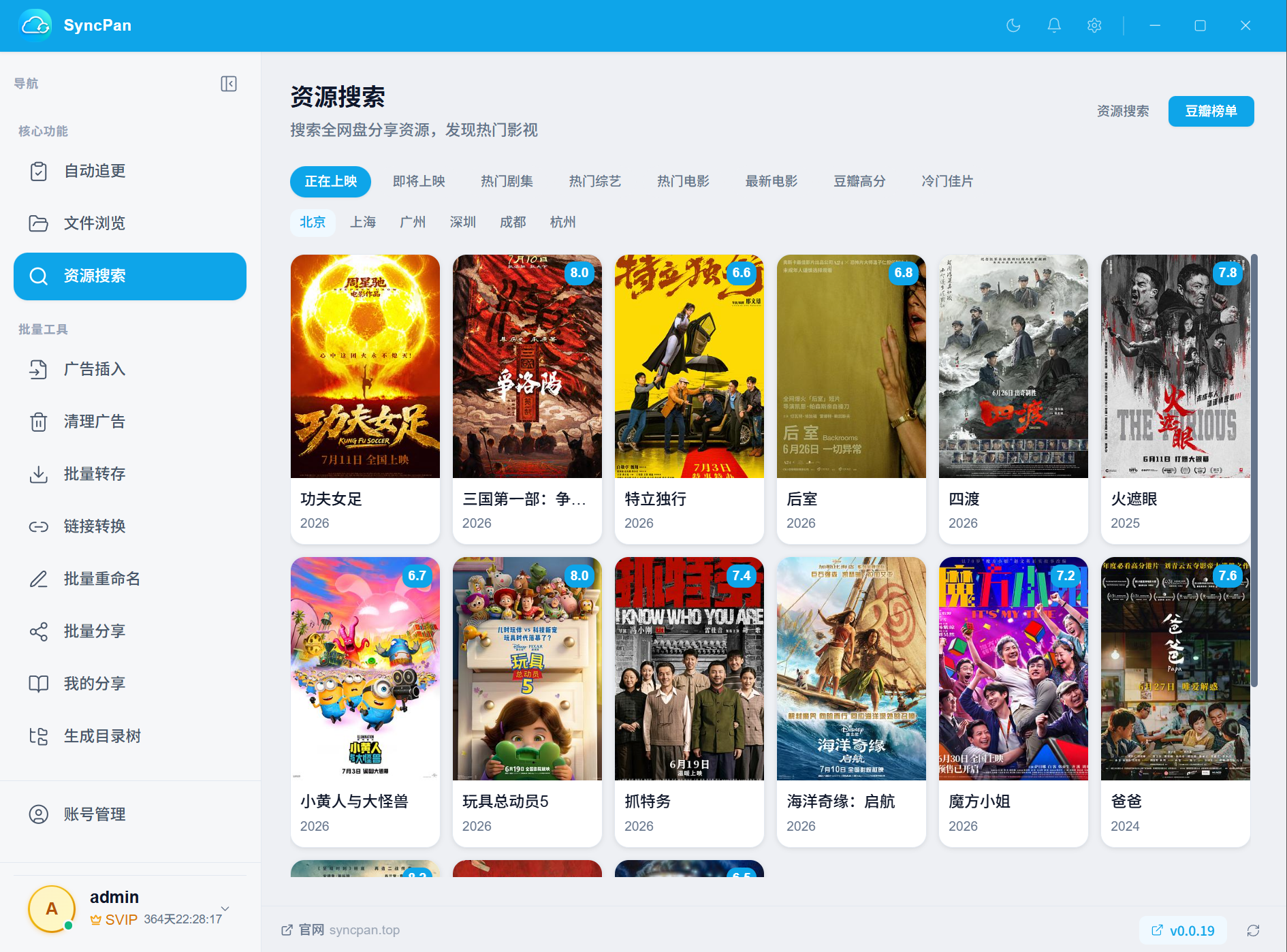The height and width of the screenshot is (952, 1287).
Task: Open 文件浏览 folder icon in sidebar
Action: click(x=39, y=223)
